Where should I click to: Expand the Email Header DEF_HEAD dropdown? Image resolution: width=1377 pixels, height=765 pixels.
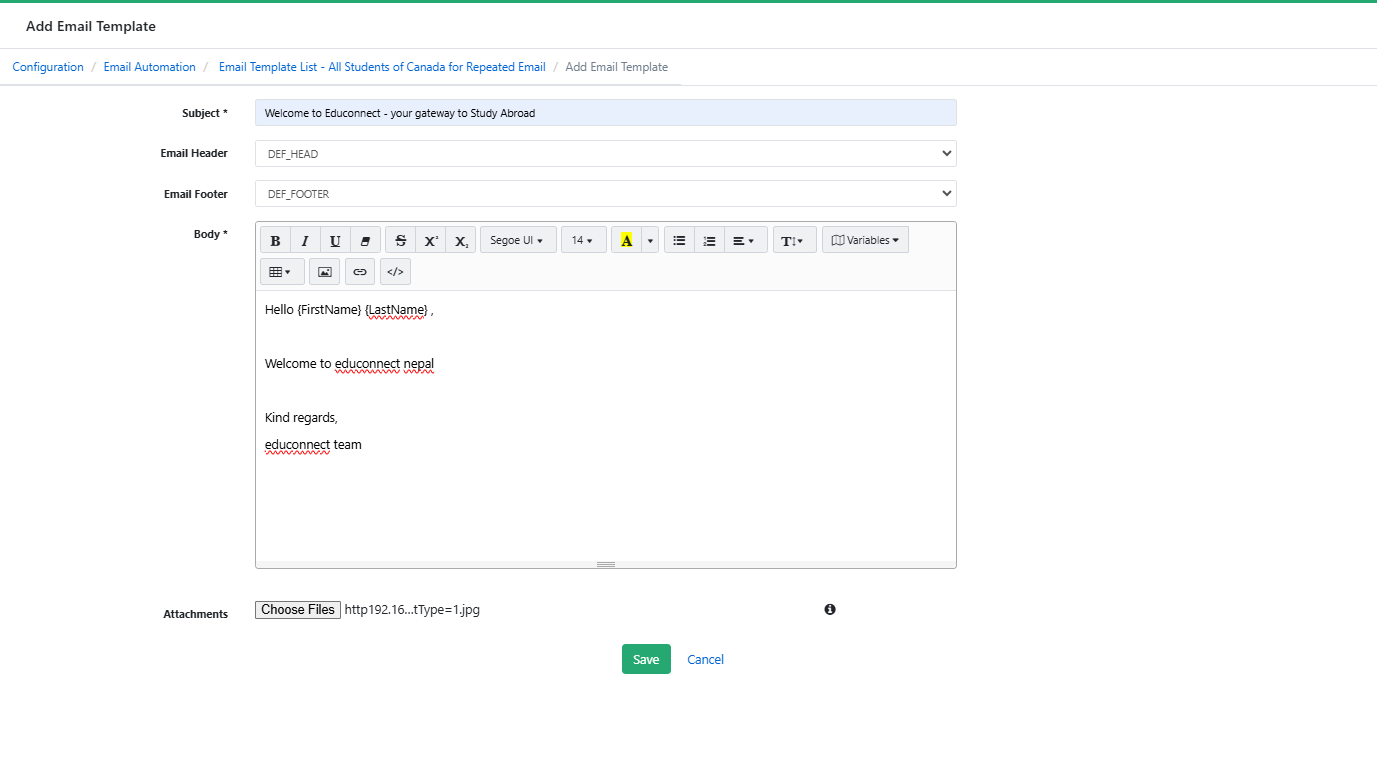tap(606, 154)
